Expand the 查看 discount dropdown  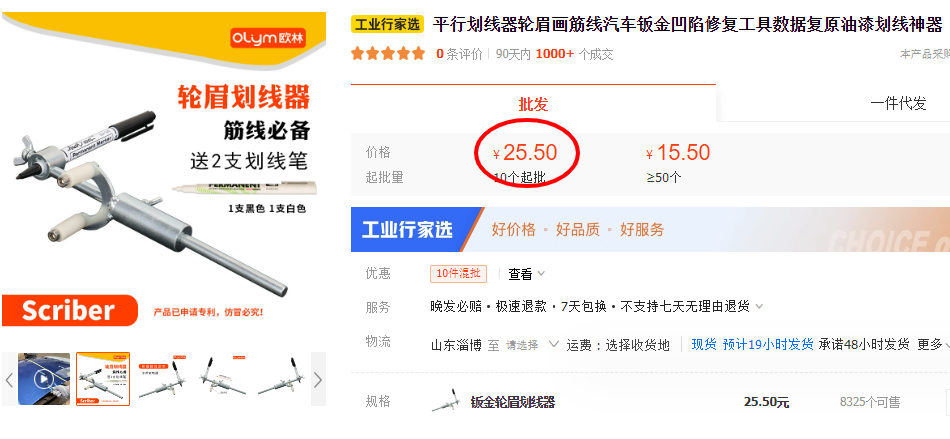526,274
